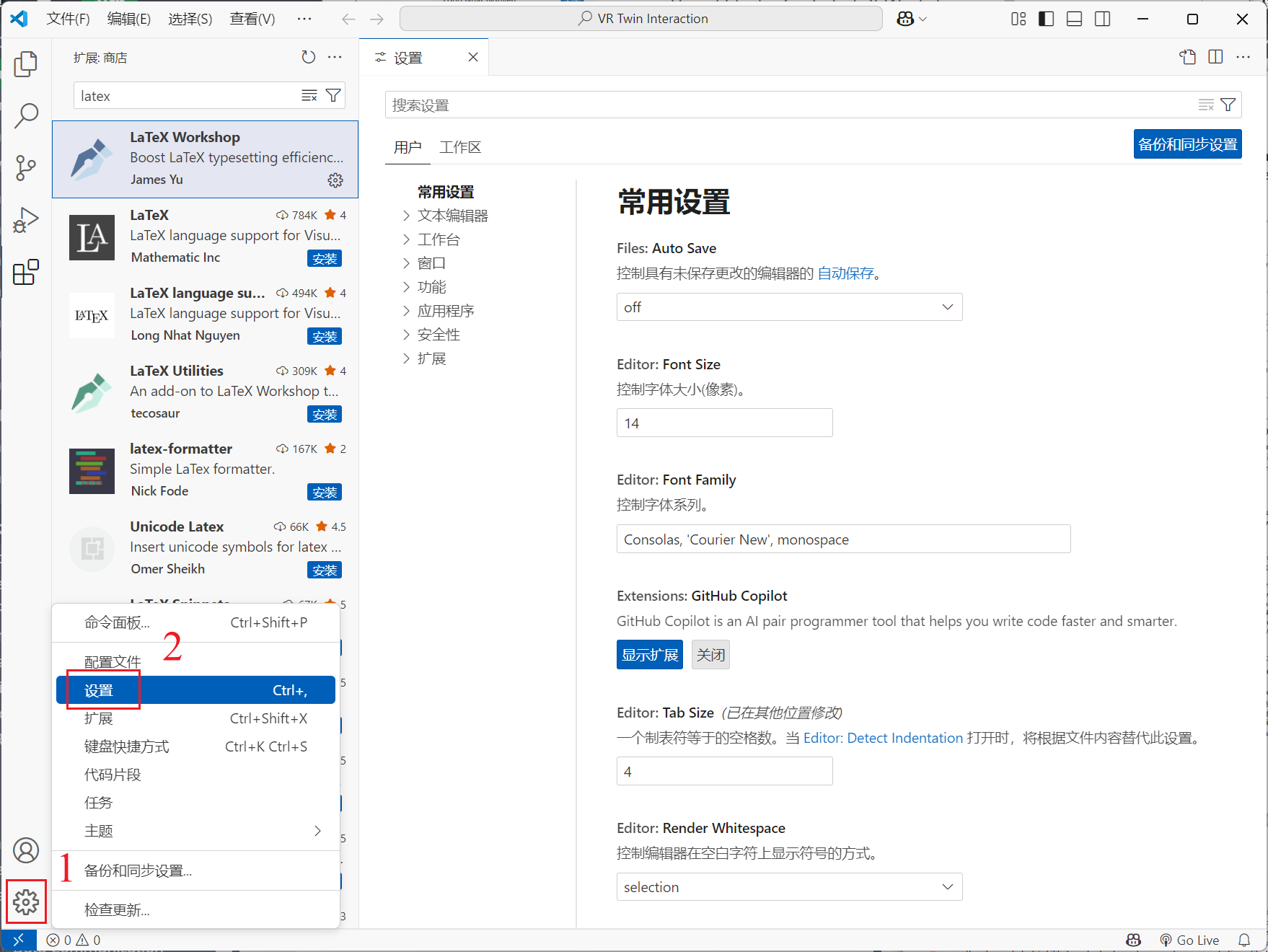Open the Explorer view in activity bar
Screen dimensions: 1268x952
pyautogui.click(x=26, y=63)
